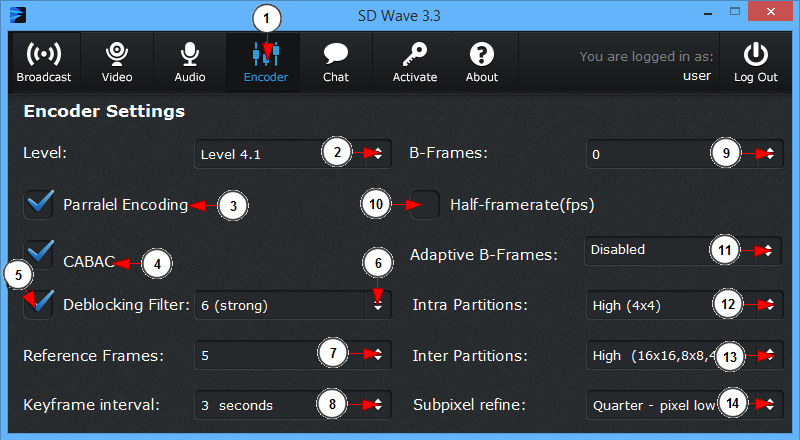This screenshot has height=440, width=800.
Task: Close the SD Wave window
Action: click(x=770, y=11)
